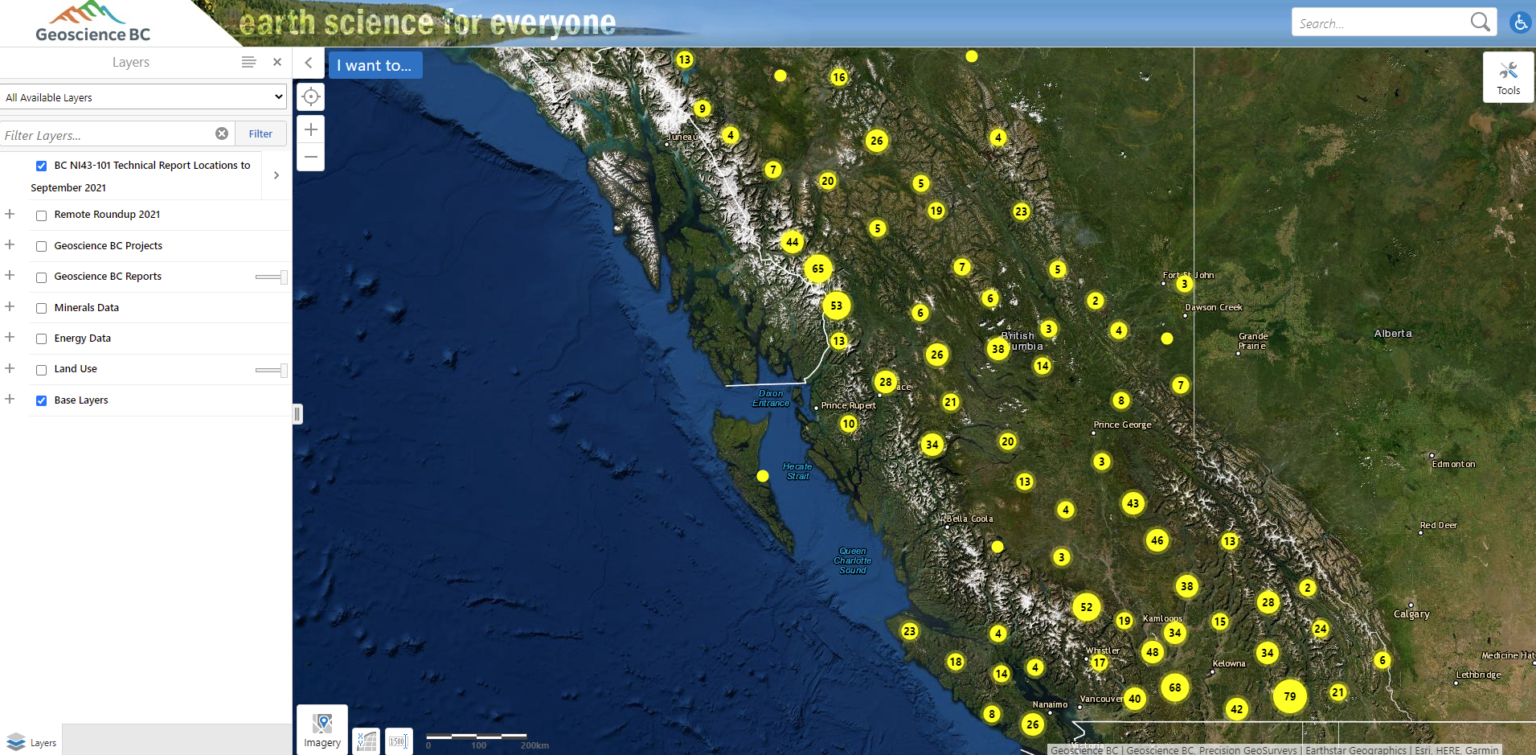Click the accessibility button in top right corner
The width and height of the screenshot is (1536, 755).
coord(1520,22)
